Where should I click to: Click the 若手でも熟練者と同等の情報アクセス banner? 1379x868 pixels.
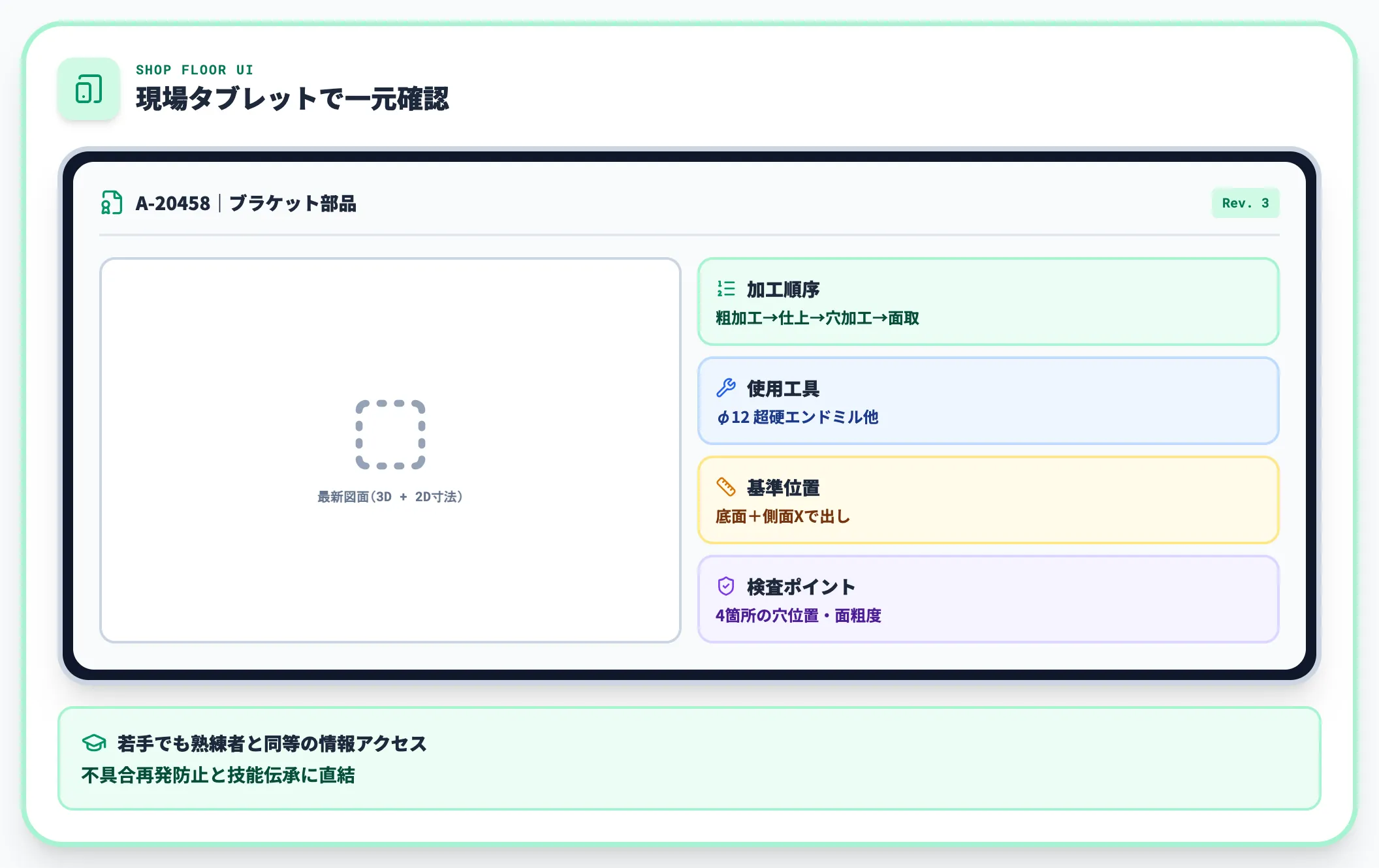pos(689,758)
